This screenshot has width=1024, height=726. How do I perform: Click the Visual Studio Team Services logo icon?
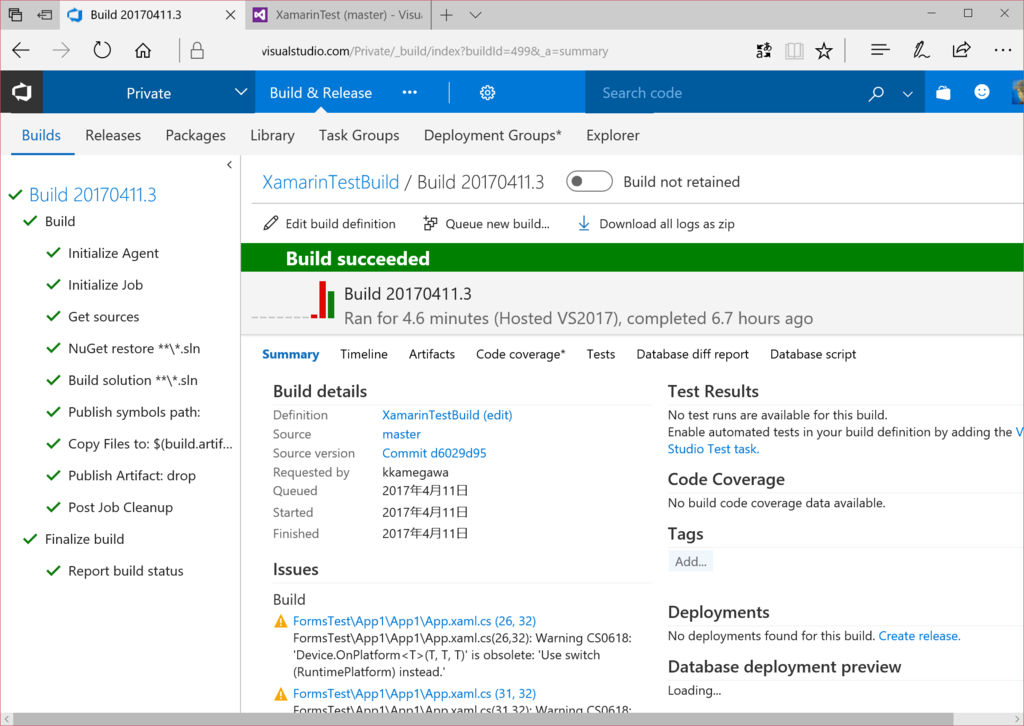coord(22,93)
